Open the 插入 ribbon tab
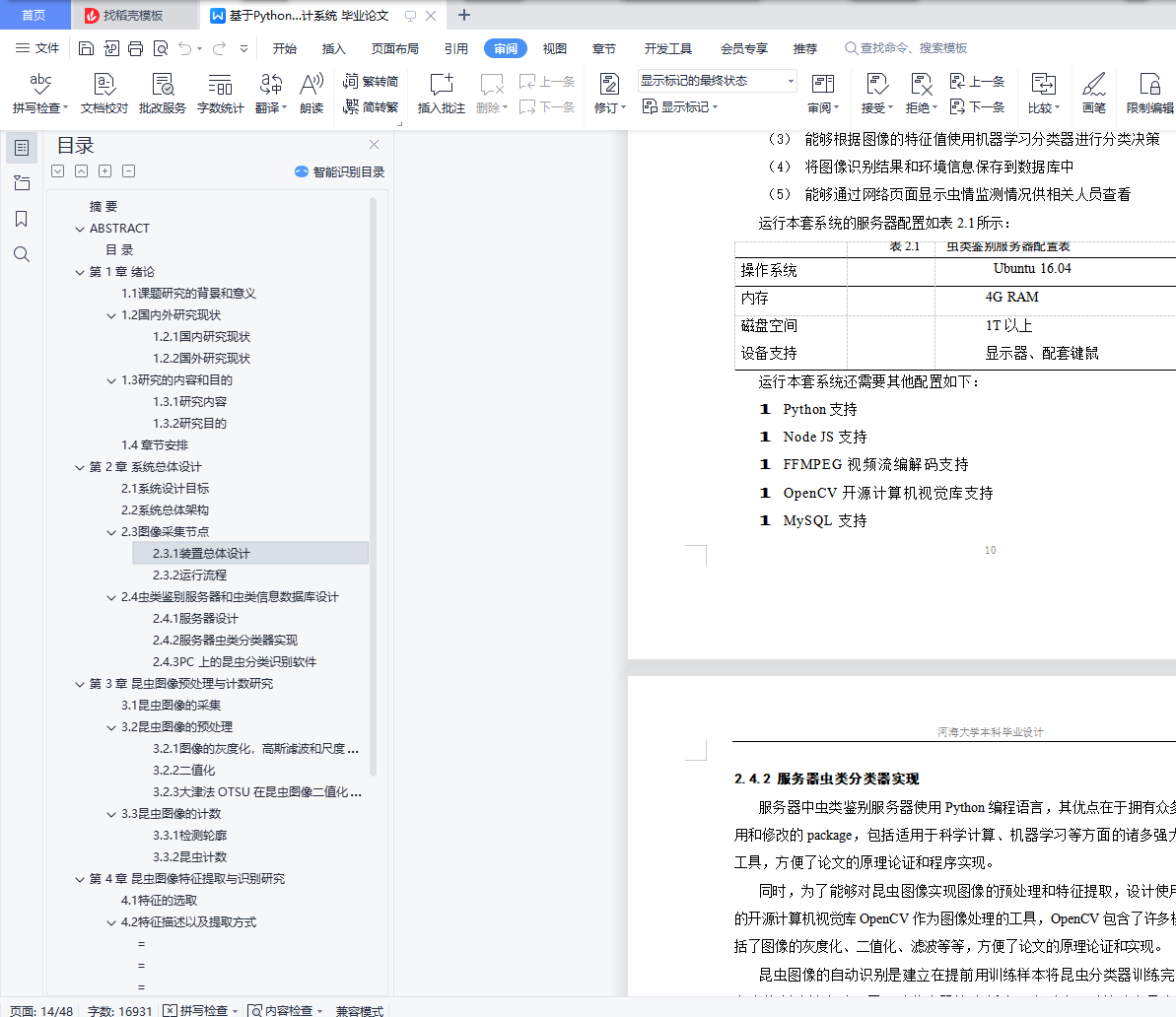The width and height of the screenshot is (1176, 1017). 334,48
